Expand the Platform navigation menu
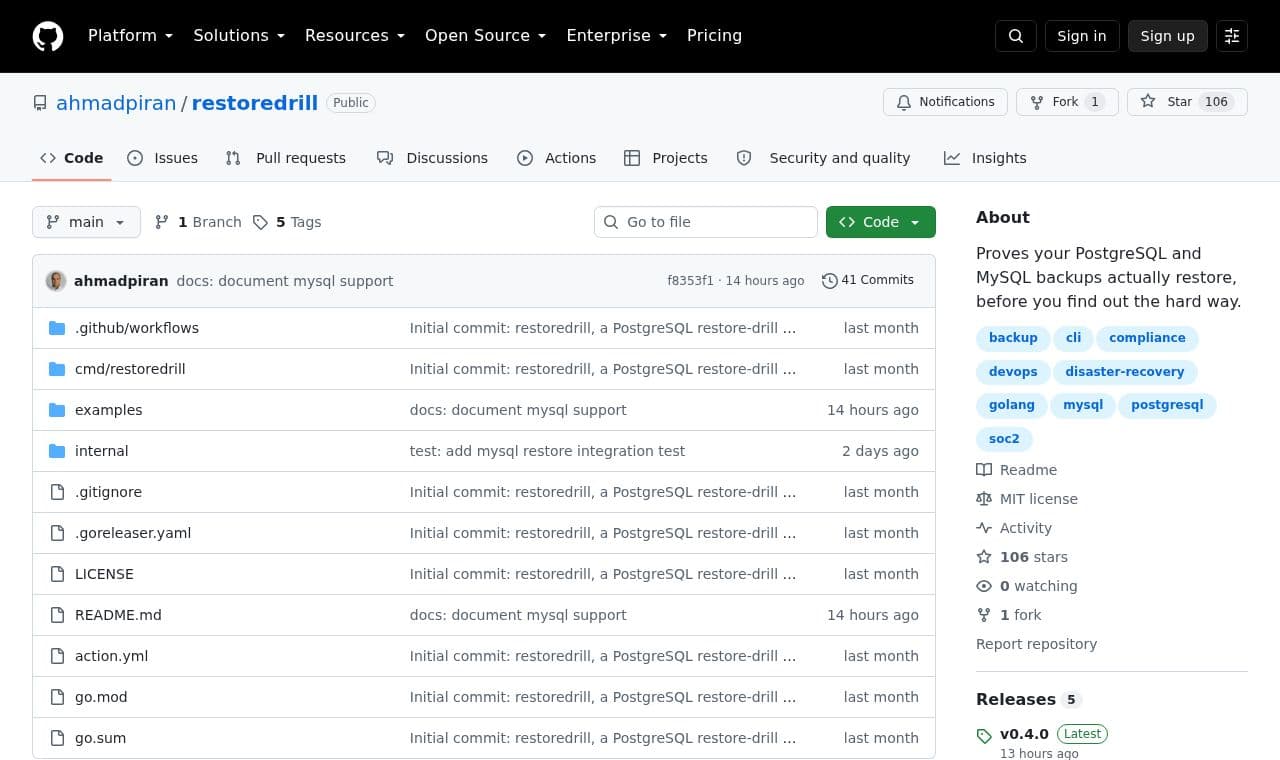 pos(131,36)
